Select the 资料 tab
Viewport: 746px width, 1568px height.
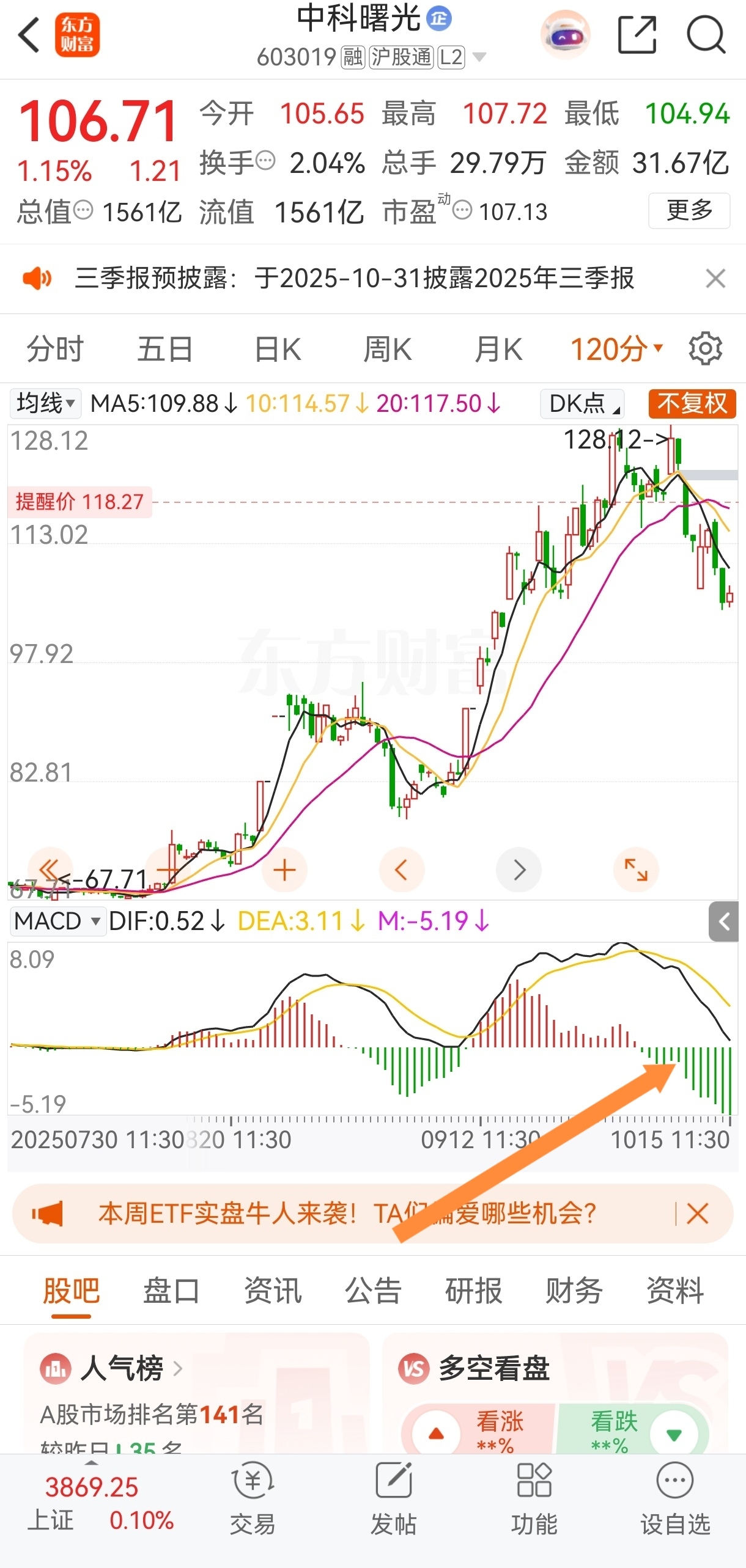pos(675,1291)
